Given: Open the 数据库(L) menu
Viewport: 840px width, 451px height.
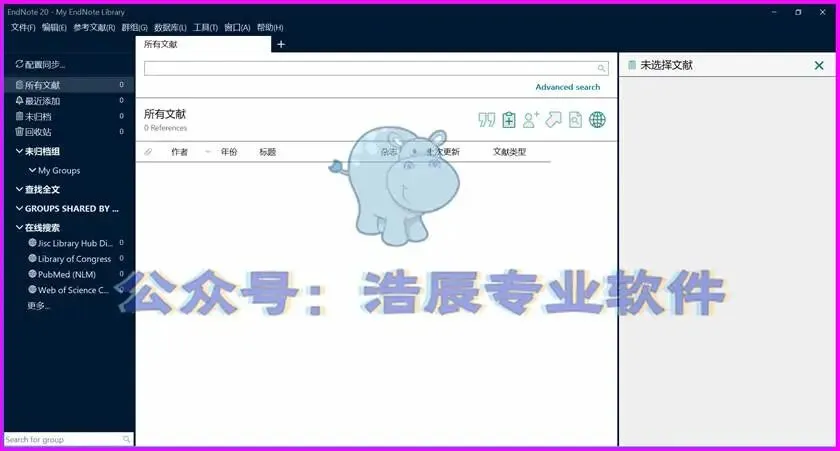Looking at the screenshot, I should coord(170,27).
